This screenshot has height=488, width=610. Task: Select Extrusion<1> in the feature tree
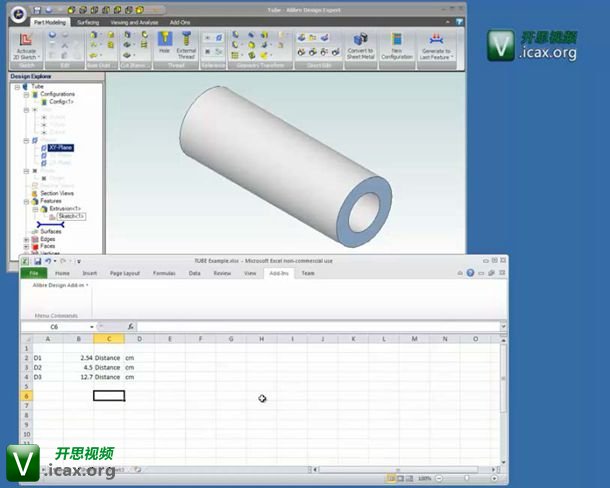(x=62, y=208)
